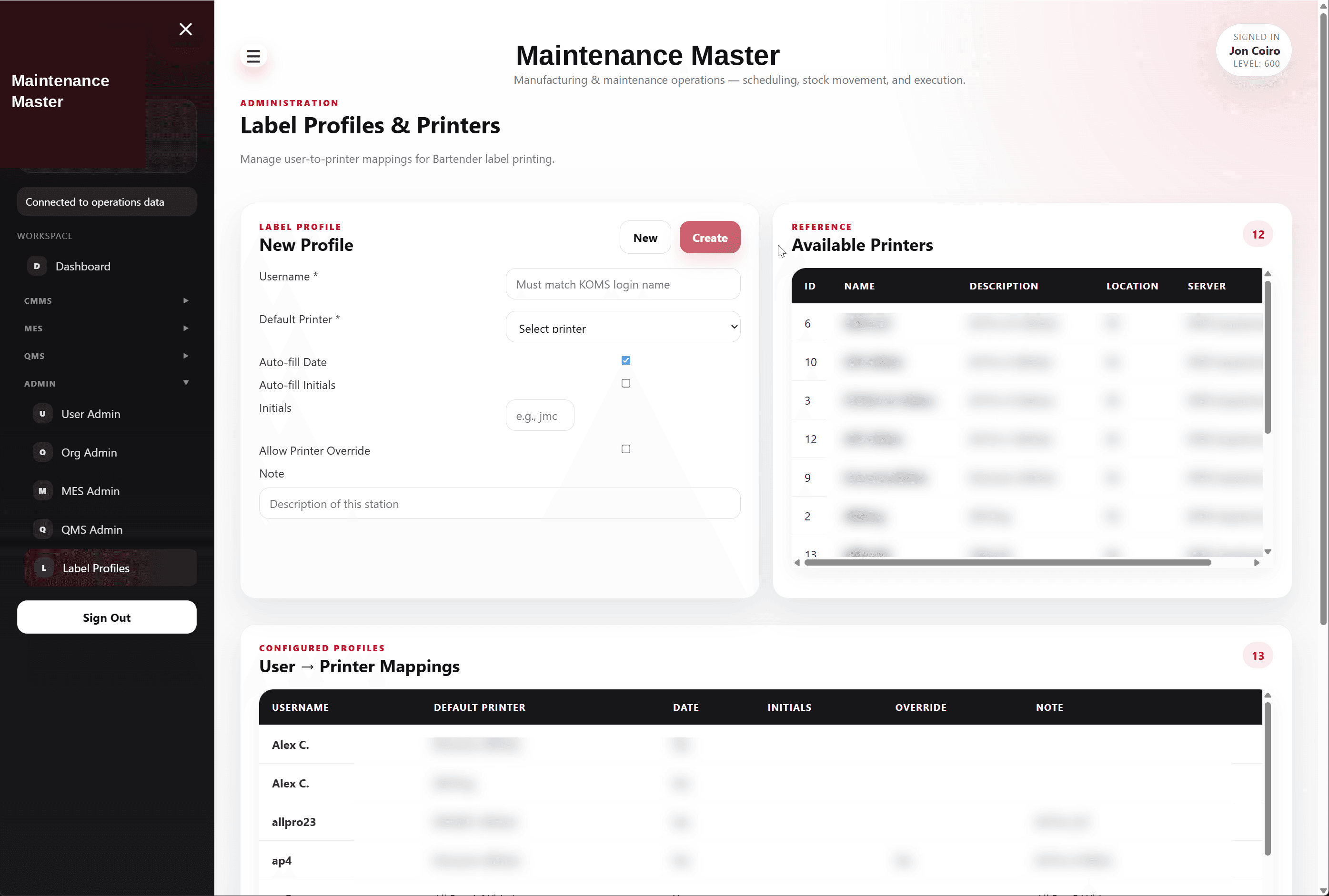Open the Default Printer select dropdown
Image resolution: width=1329 pixels, height=896 pixels.
tap(623, 327)
